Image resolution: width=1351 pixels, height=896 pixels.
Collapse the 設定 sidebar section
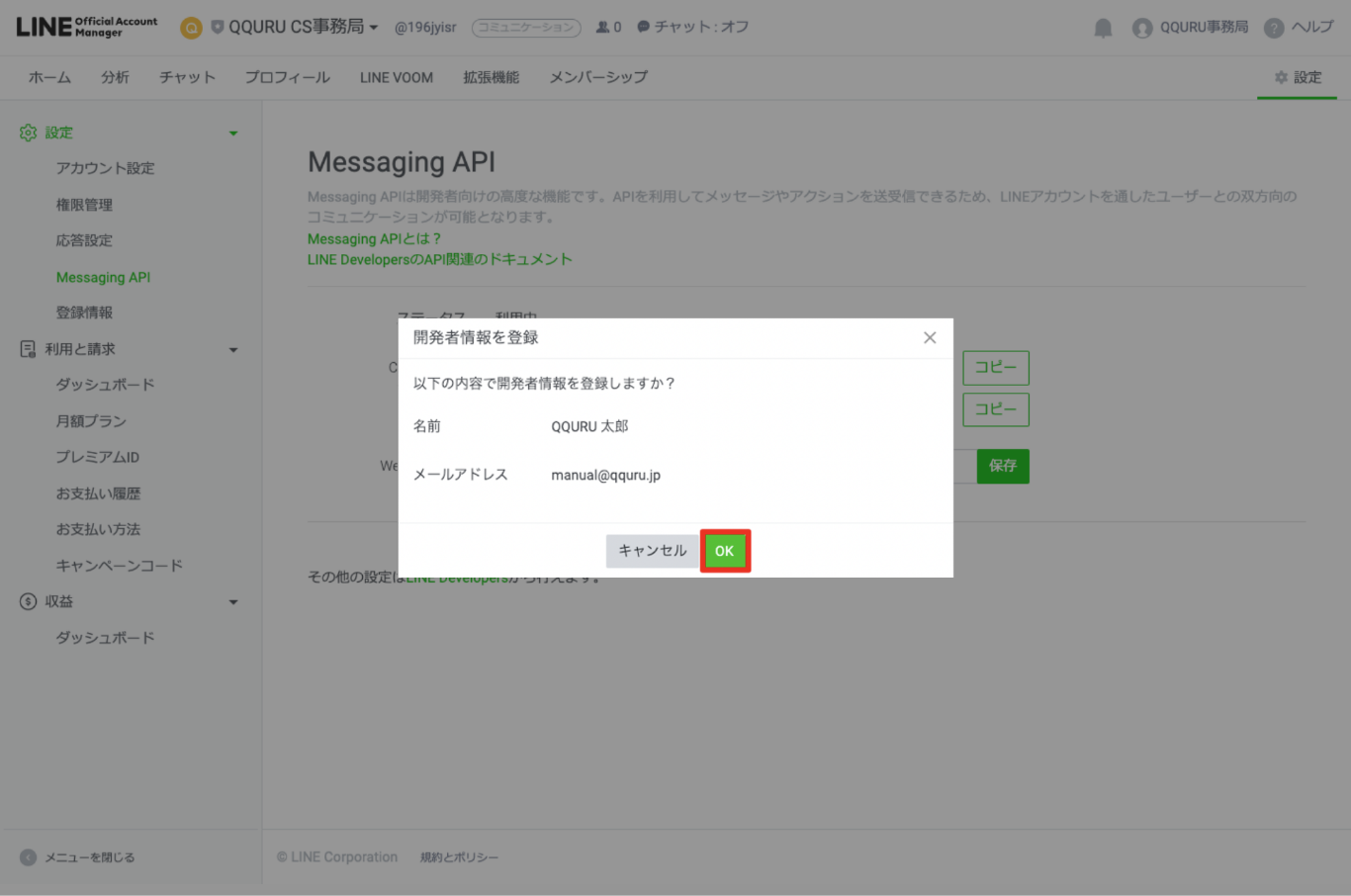pyautogui.click(x=233, y=134)
